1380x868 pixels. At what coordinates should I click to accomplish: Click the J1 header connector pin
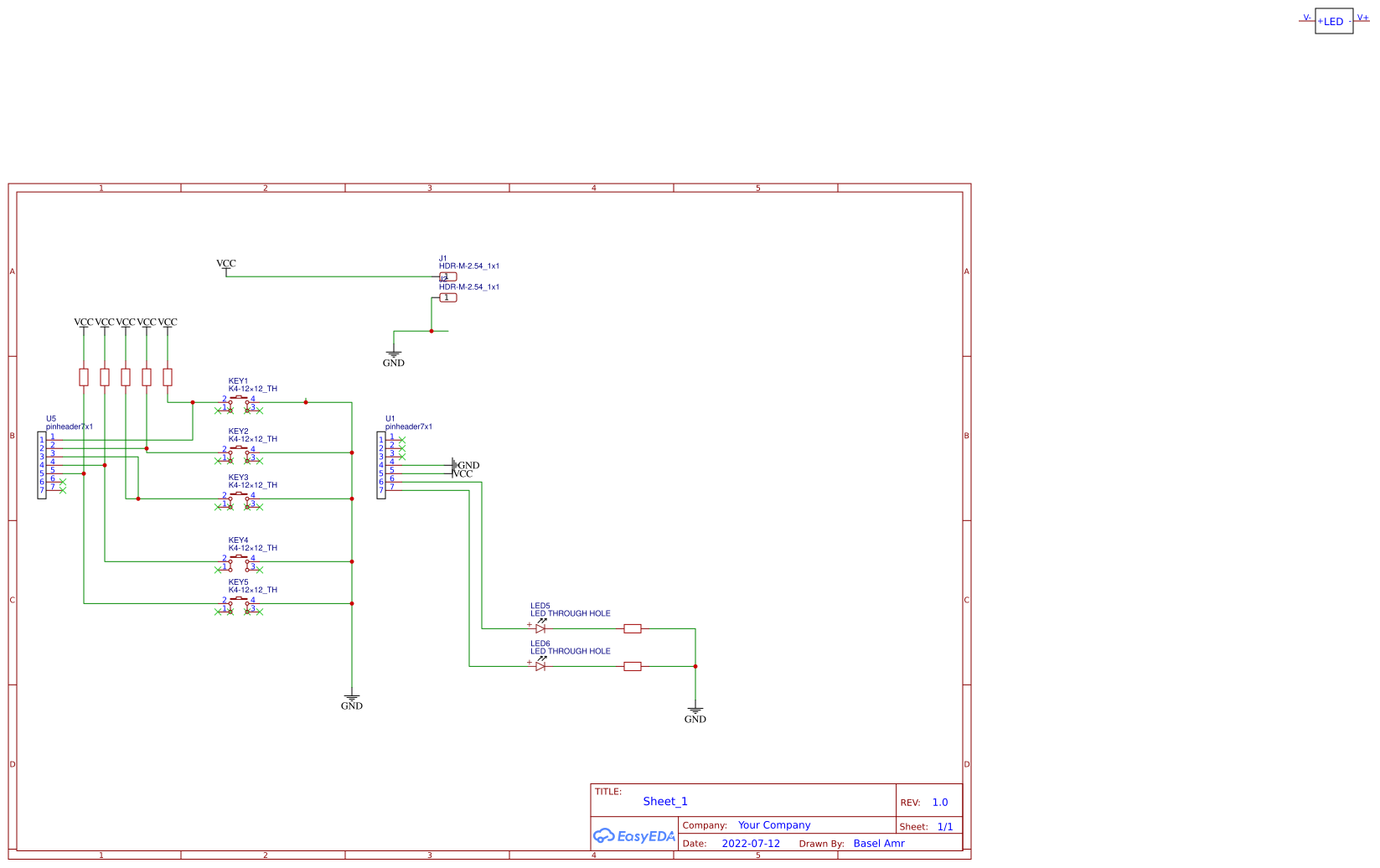click(x=448, y=276)
